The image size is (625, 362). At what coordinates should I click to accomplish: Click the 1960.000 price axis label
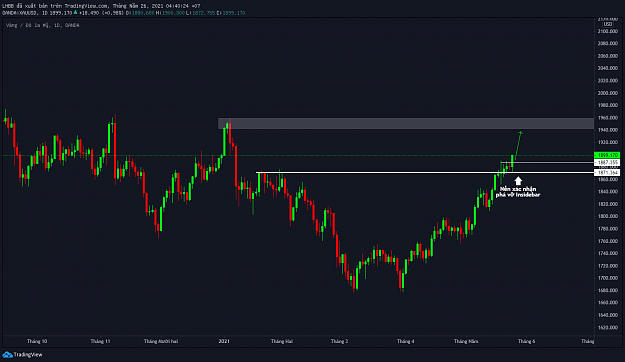pyautogui.click(x=608, y=118)
